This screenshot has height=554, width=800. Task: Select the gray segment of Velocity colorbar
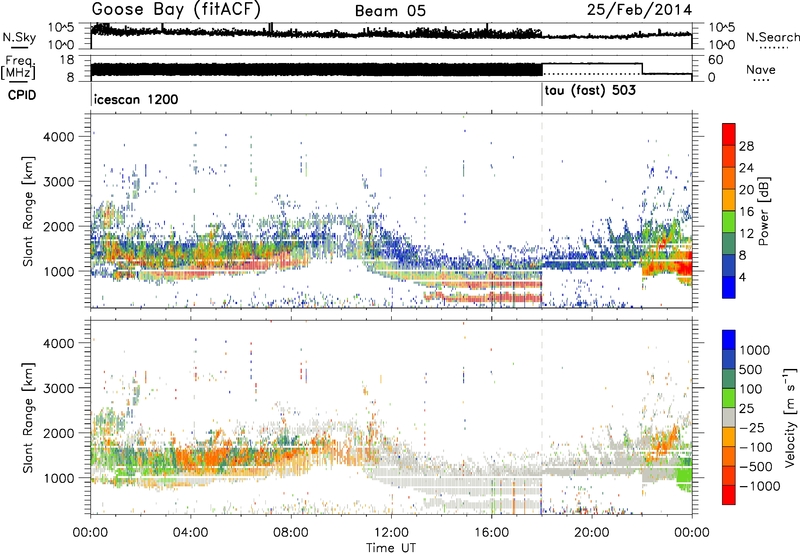729,408
